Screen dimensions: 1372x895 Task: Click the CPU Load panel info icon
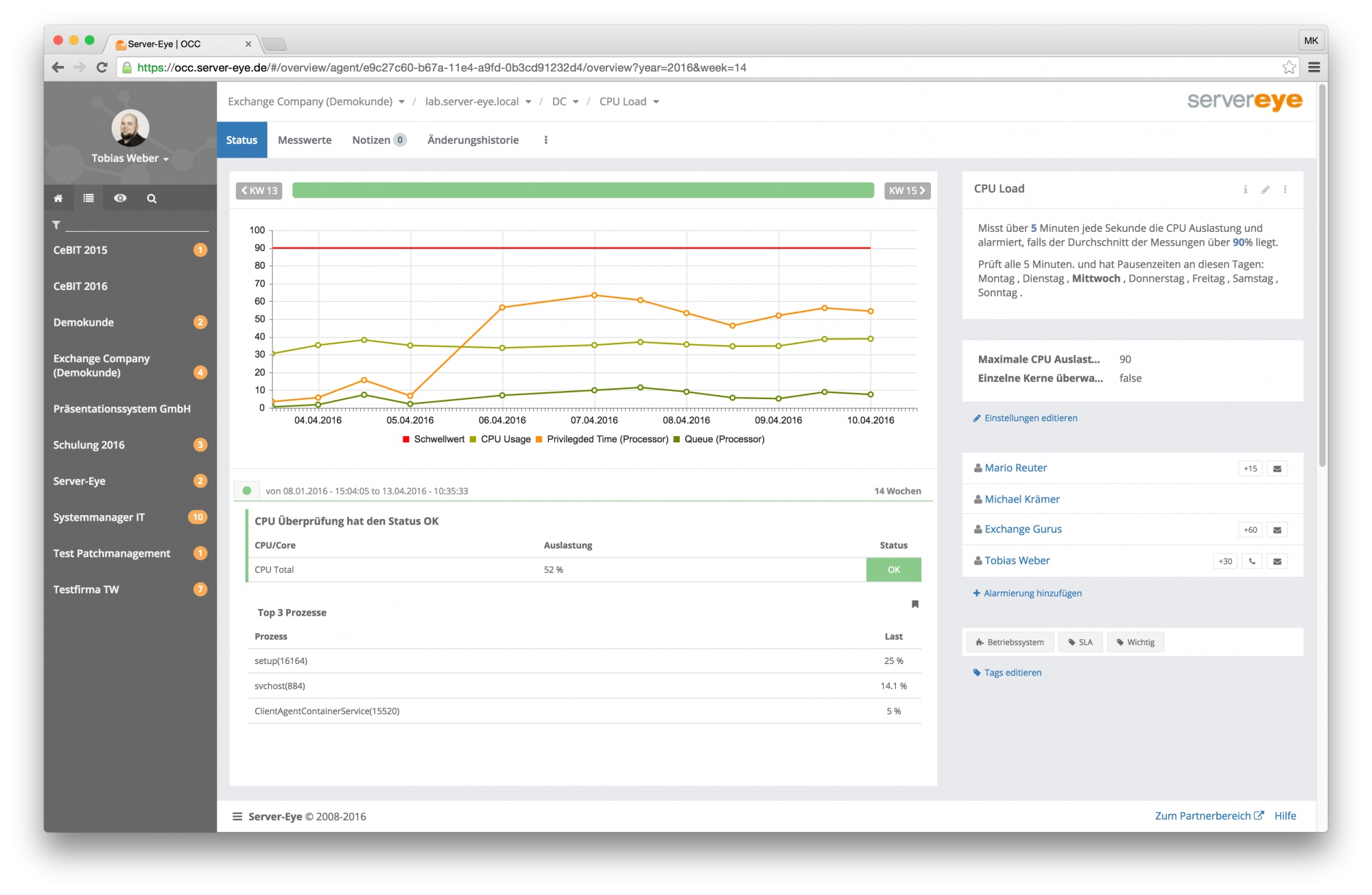click(1245, 189)
